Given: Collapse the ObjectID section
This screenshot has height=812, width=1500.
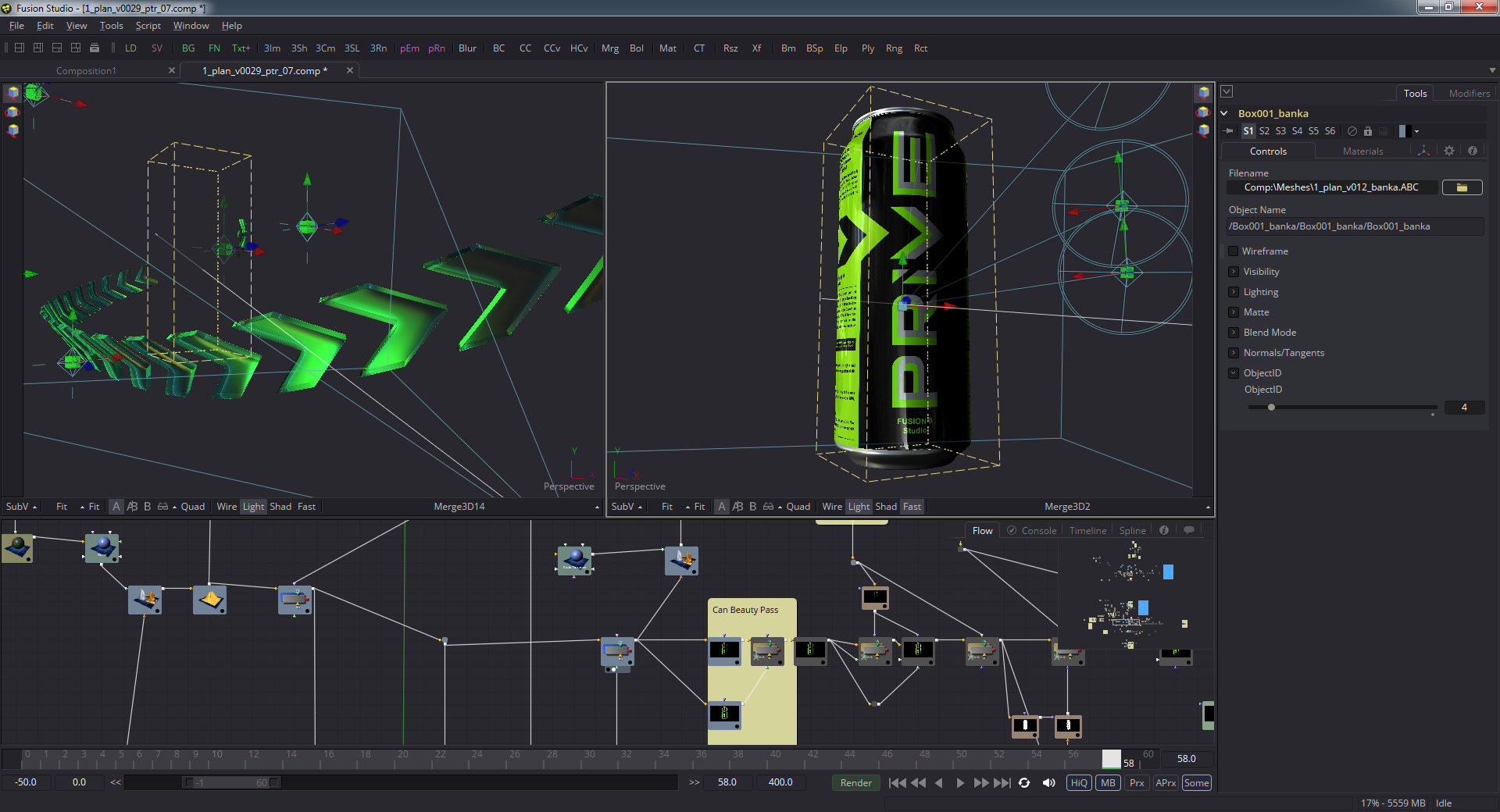Looking at the screenshot, I should [1234, 373].
